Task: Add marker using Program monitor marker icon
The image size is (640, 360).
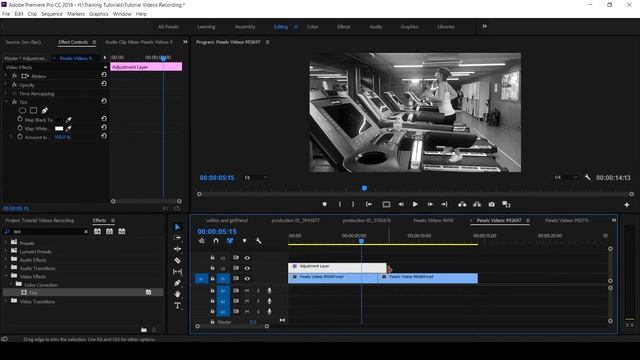Action: (x=324, y=204)
